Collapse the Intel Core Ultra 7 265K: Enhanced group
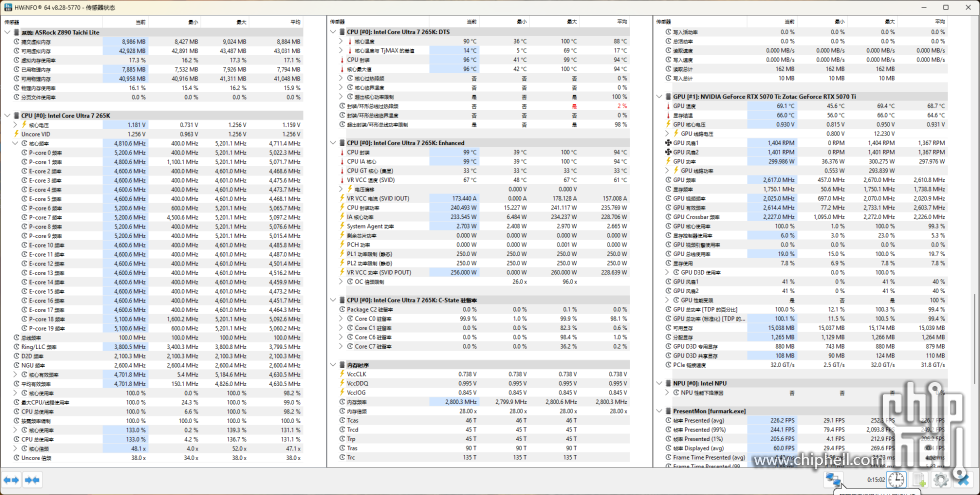980x495 pixels. coord(333,143)
